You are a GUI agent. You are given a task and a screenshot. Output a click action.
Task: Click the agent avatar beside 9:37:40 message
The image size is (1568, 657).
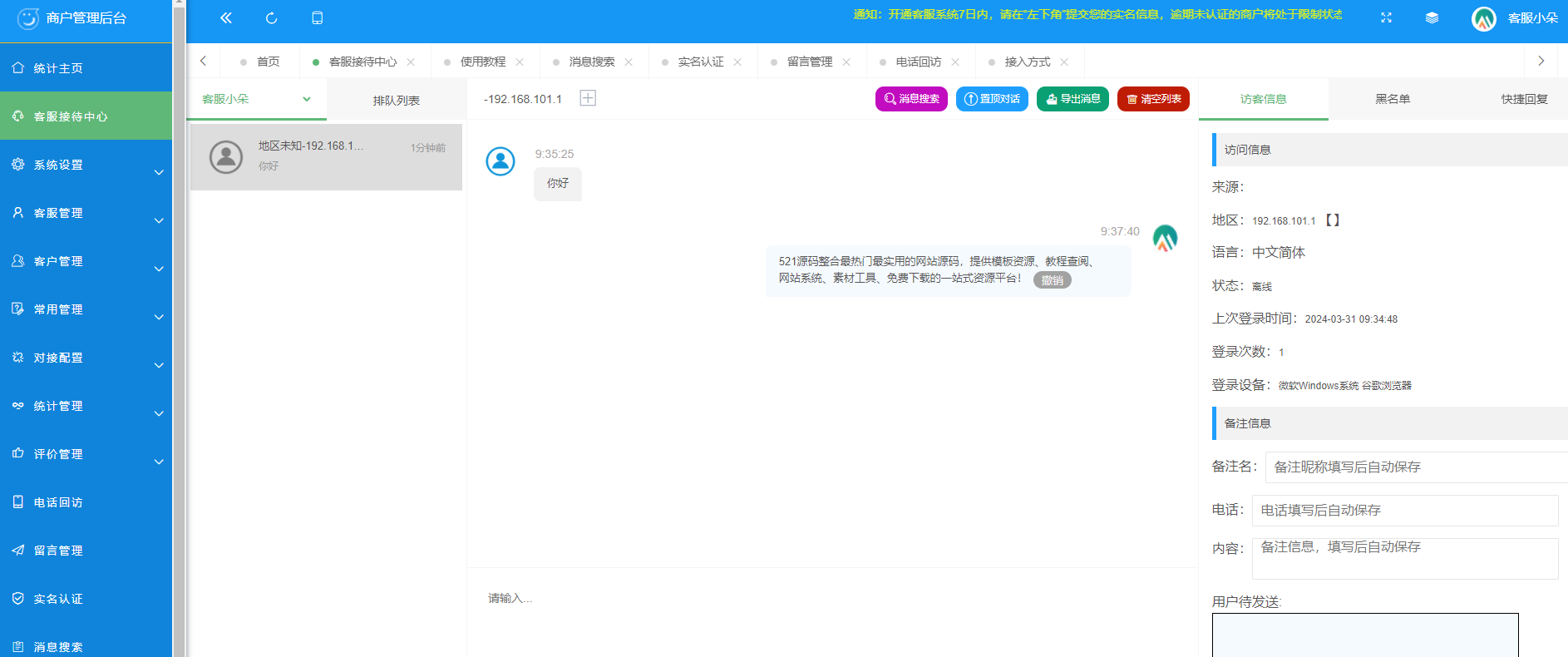[1165, 239]
